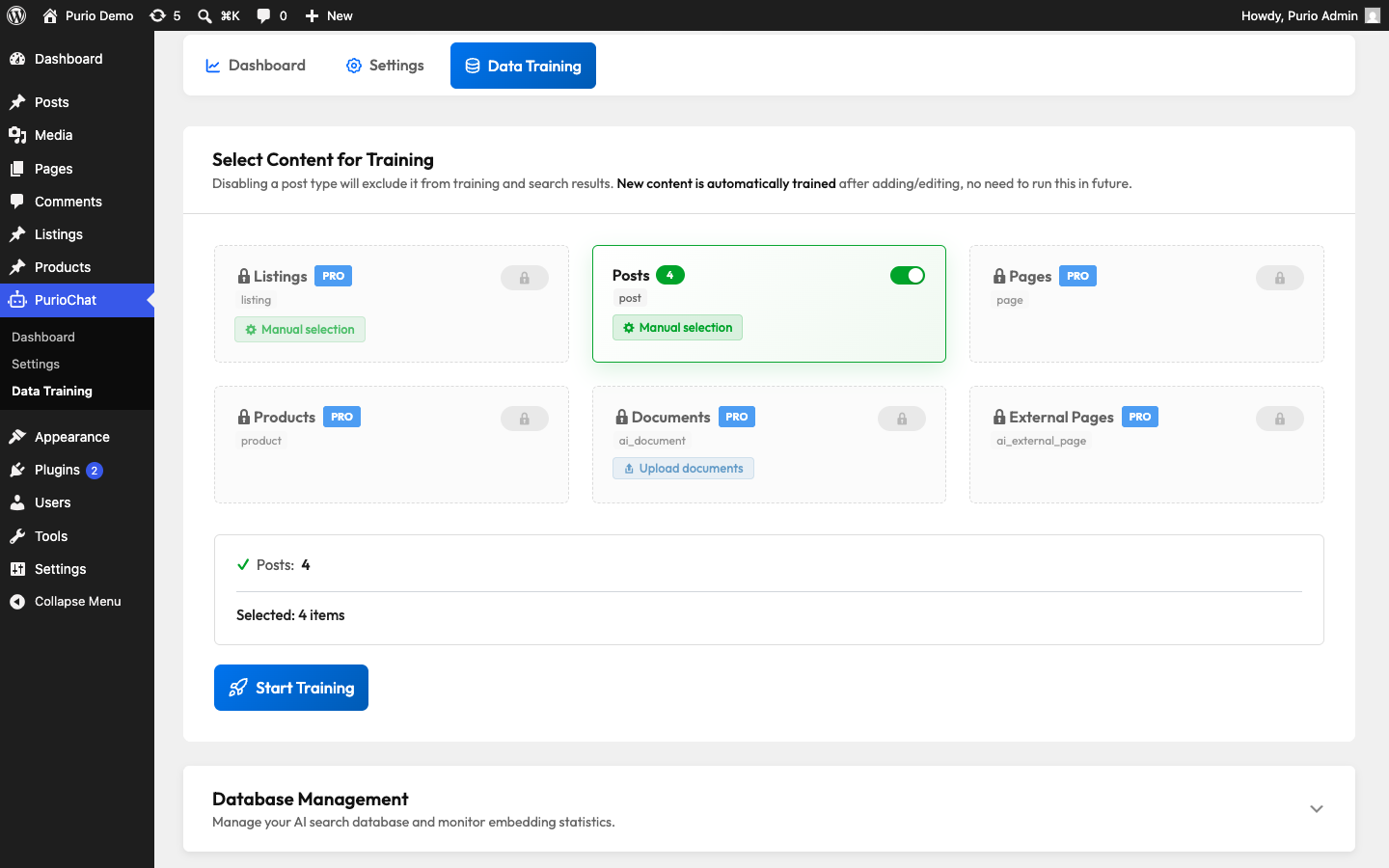Click the locked Listings toggle

pos(525,278)
